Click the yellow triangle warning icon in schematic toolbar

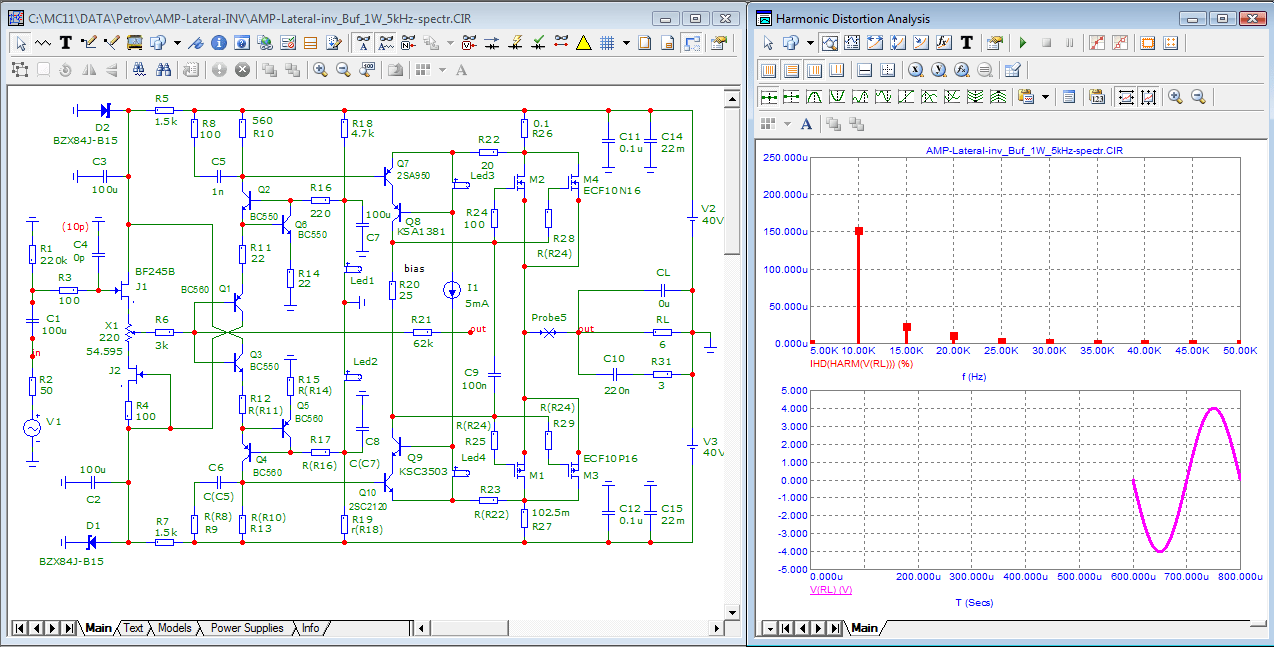[x=583, y=43]
